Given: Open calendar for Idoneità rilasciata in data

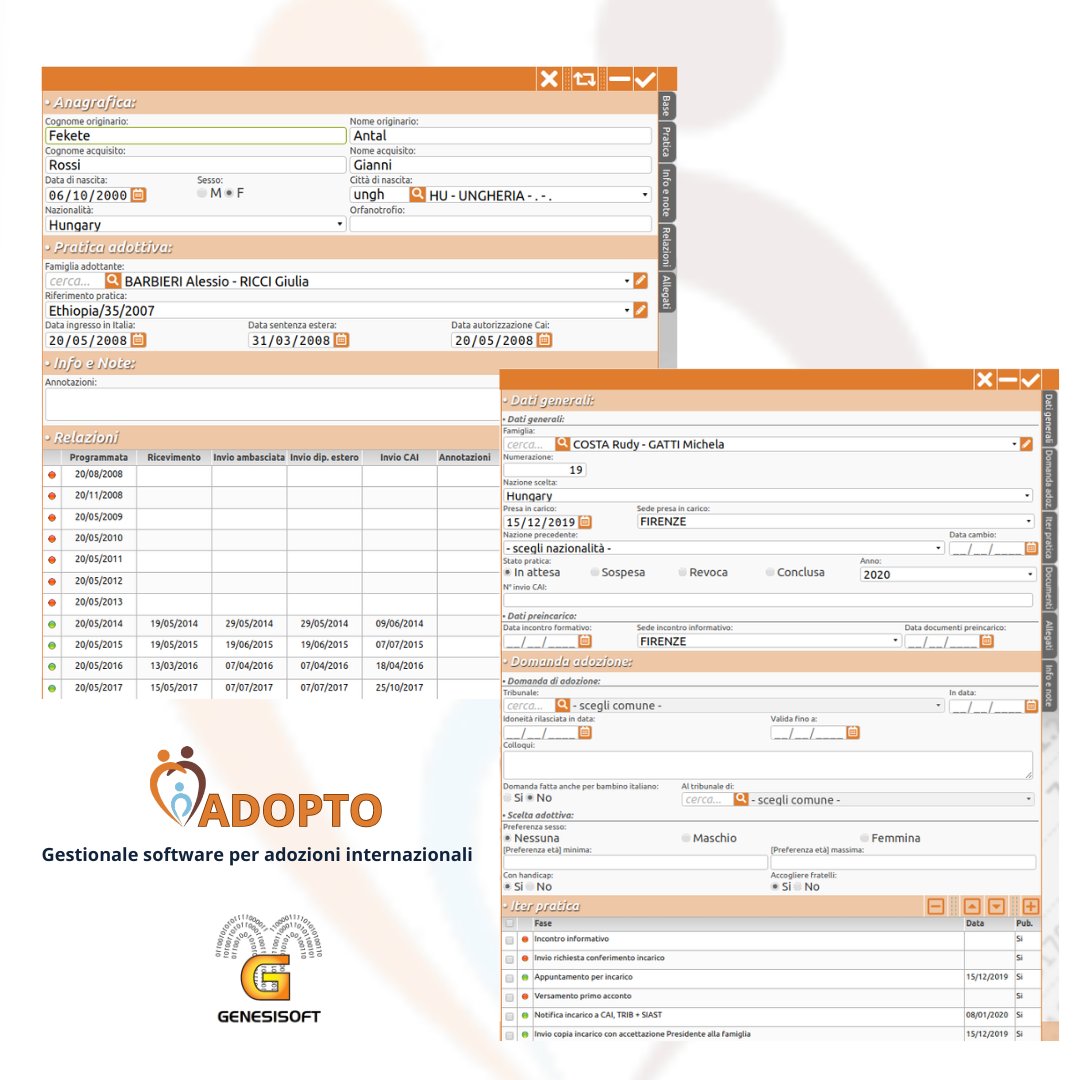Looking at the screenshot, I should click(585, 732).
